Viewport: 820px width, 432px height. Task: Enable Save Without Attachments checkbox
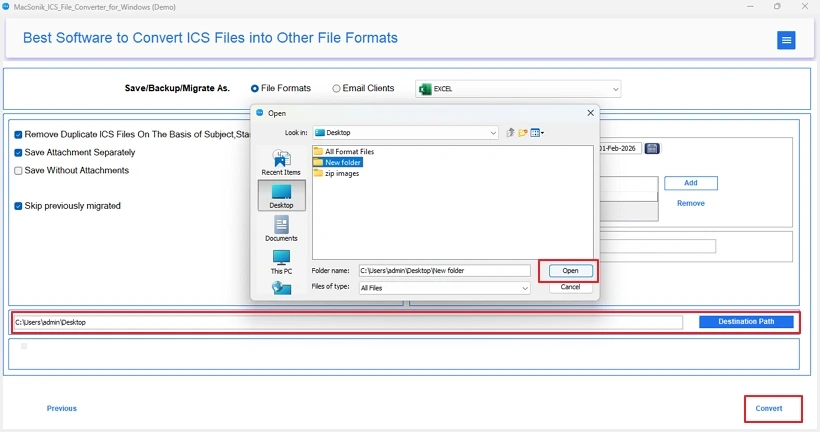click(x=18, y=170)
